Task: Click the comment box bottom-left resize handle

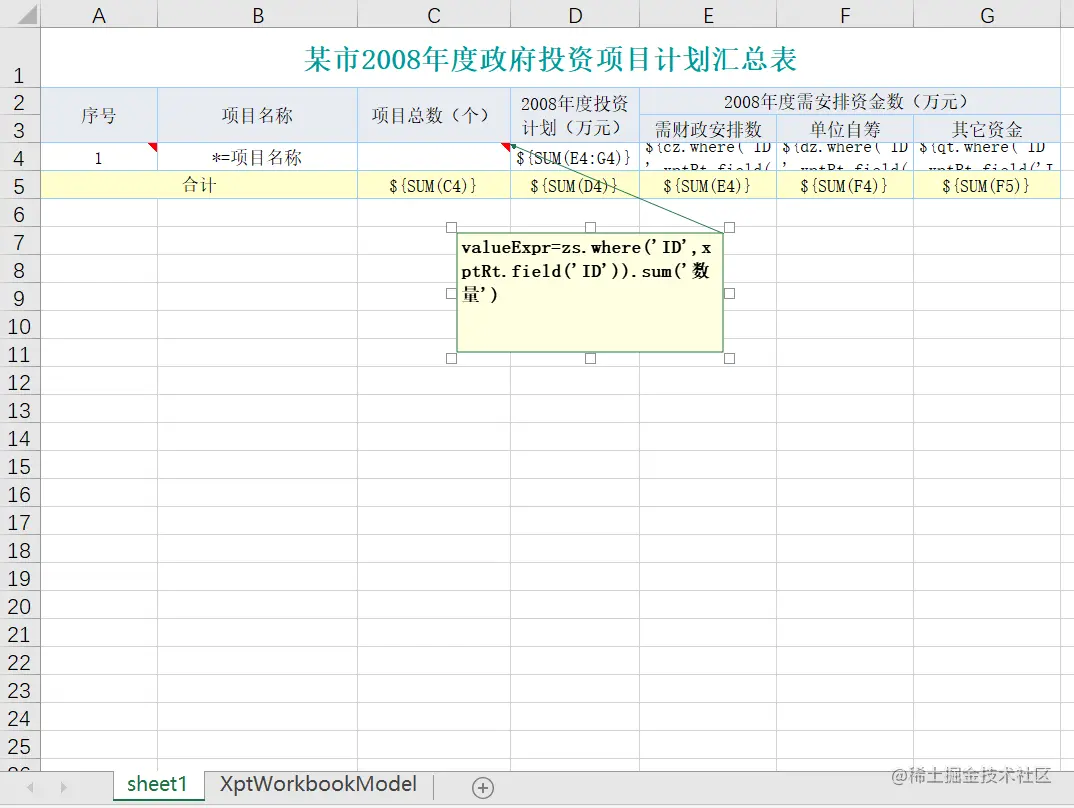Action: [451, 358]
